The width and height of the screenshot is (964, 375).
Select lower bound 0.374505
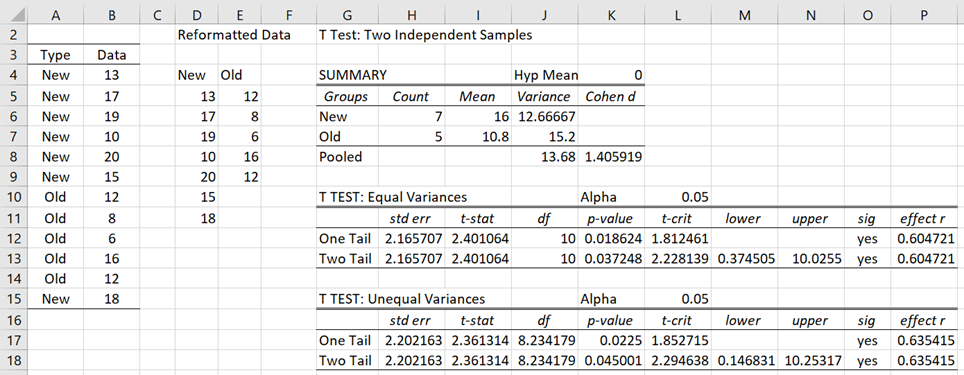tap(745, 259)
